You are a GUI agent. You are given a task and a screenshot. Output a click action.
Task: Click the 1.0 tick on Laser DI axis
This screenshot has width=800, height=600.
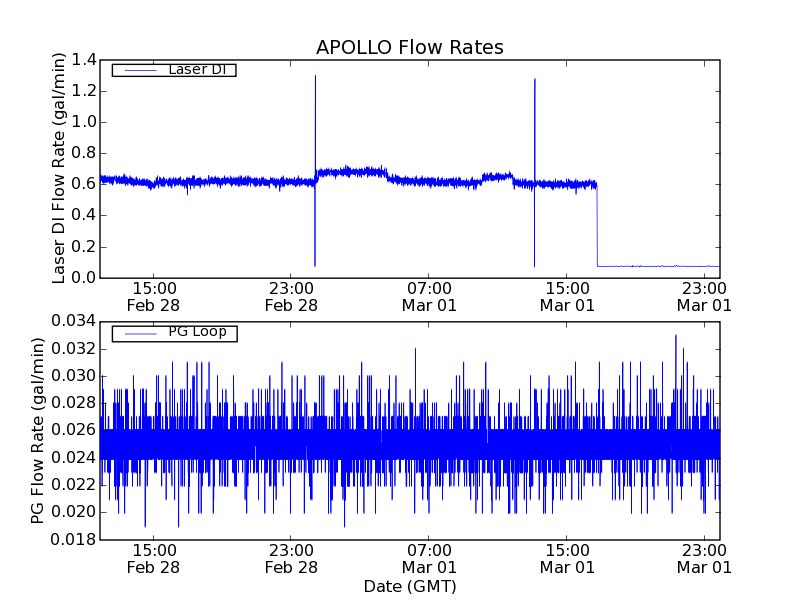pos(84,122)
